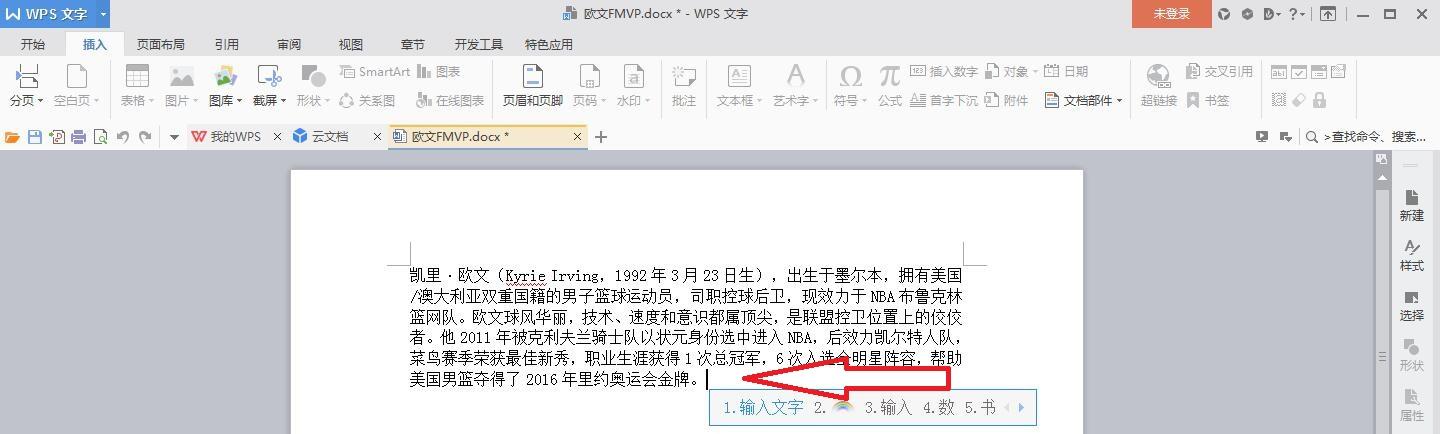Insert the 日期 date
This screenshot has height=434, width=1440.
coord(1066,72)
